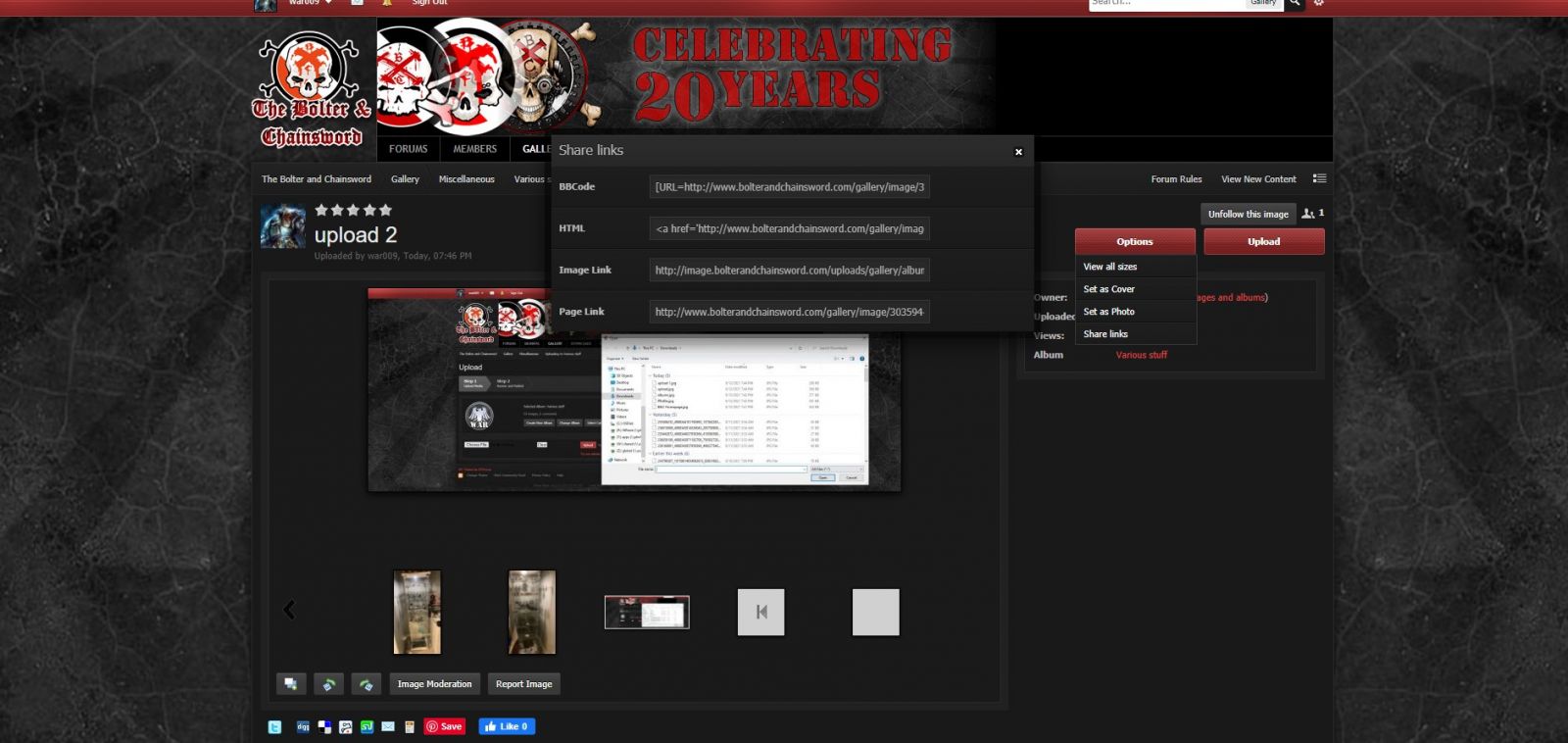Viewport: 1568px width, 743px height.
Task: Click Unfollow this image button
Action: [x=1248, y=214]
